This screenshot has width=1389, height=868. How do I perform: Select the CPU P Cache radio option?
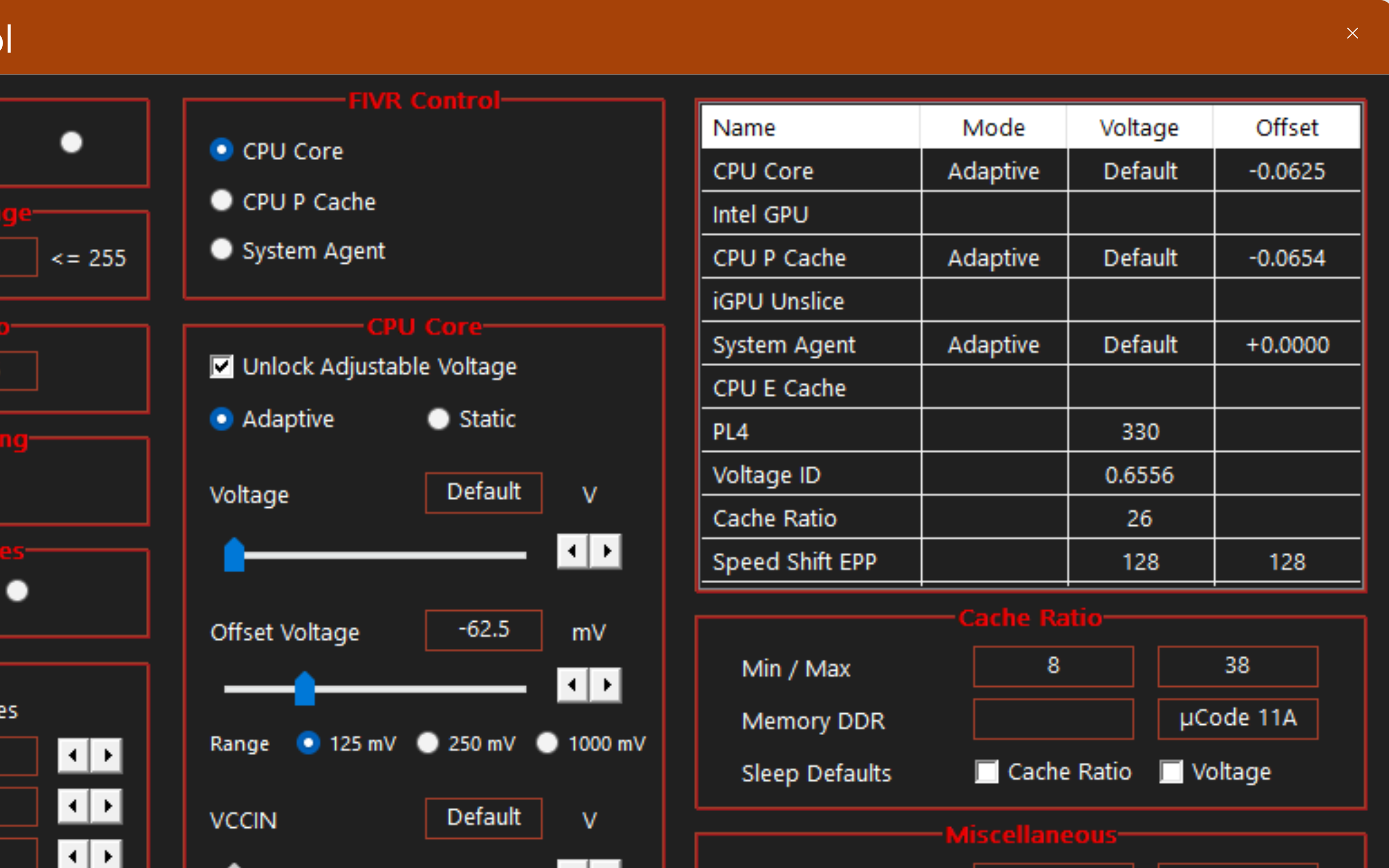221,201
